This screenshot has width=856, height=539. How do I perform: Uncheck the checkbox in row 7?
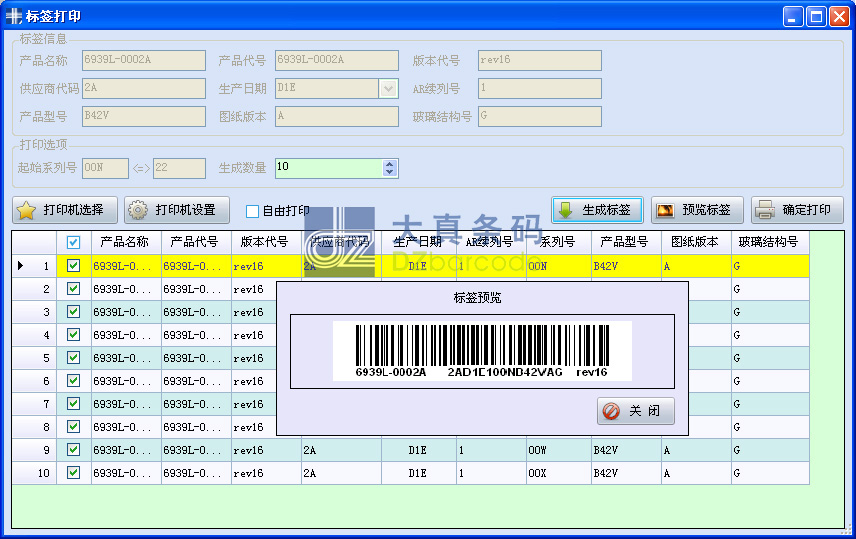[x=73, y=403]
